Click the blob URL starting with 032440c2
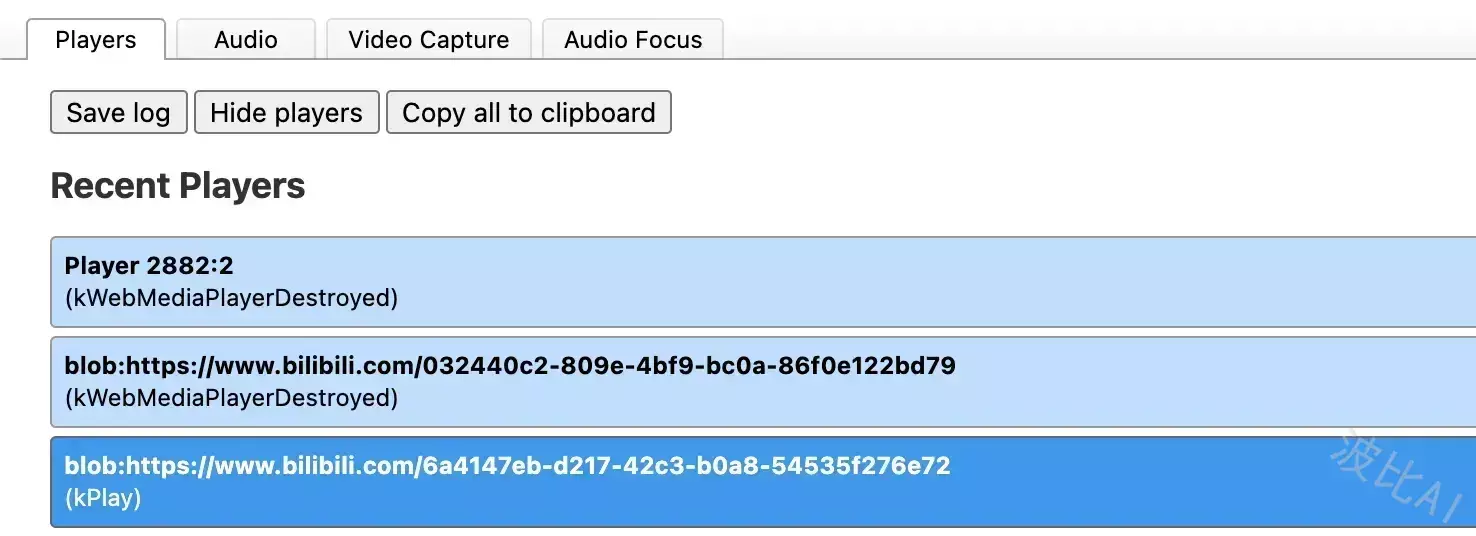Screen dimensions: 1476x536 click(x=510, y=366)
